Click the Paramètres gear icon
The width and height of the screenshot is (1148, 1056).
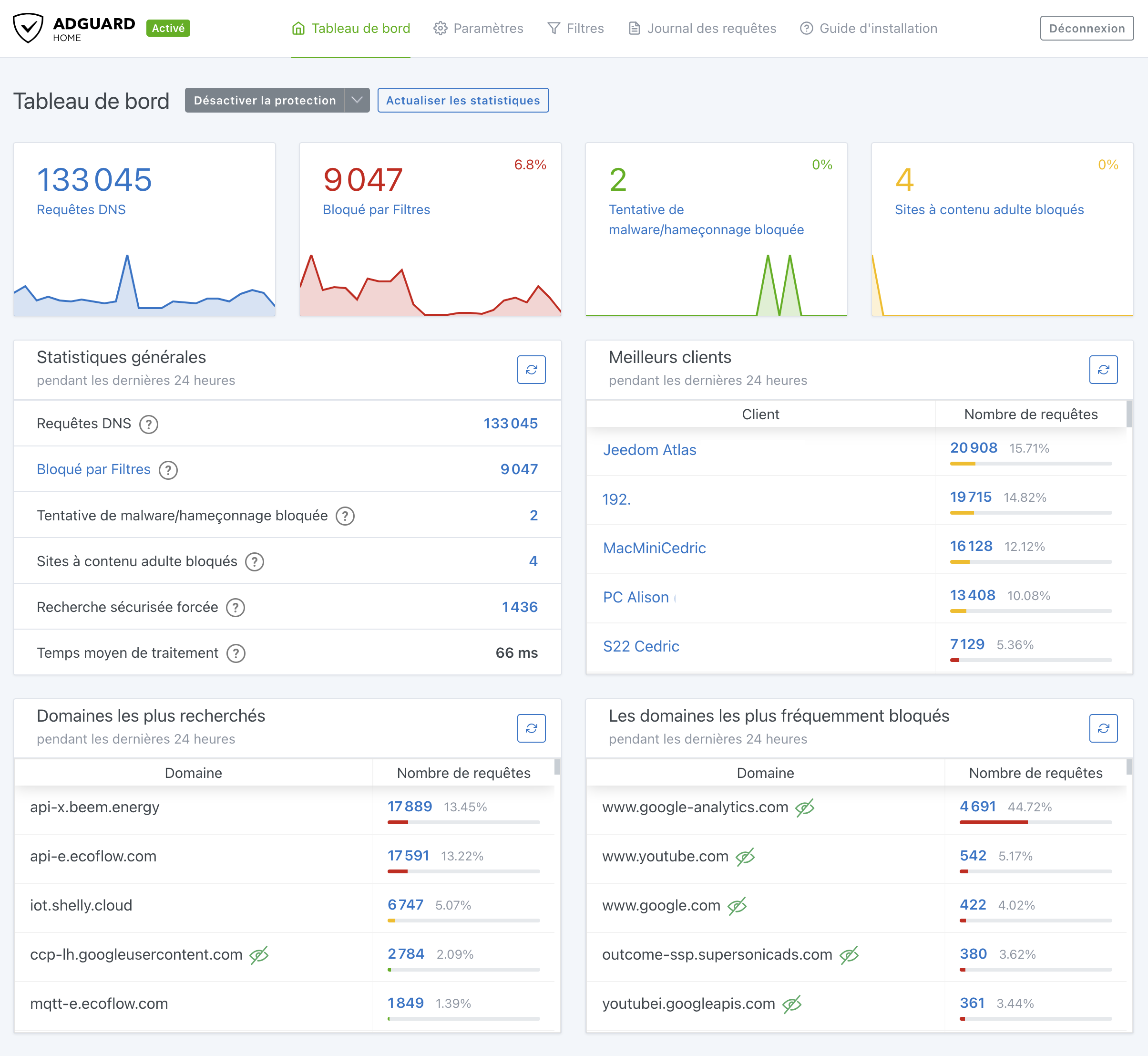coord(440,29)
